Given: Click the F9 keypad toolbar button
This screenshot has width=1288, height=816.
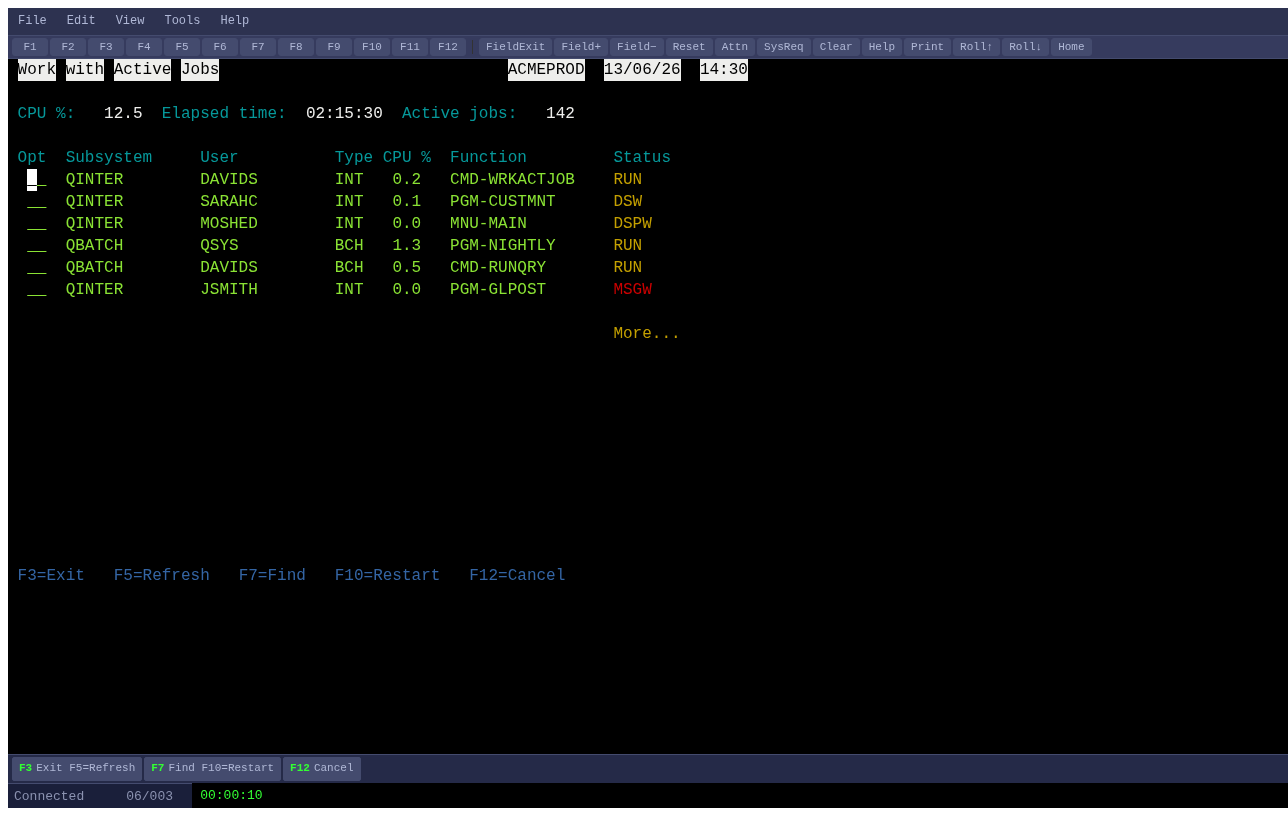Looking at the screenshot, I should [x=334, y=47].
